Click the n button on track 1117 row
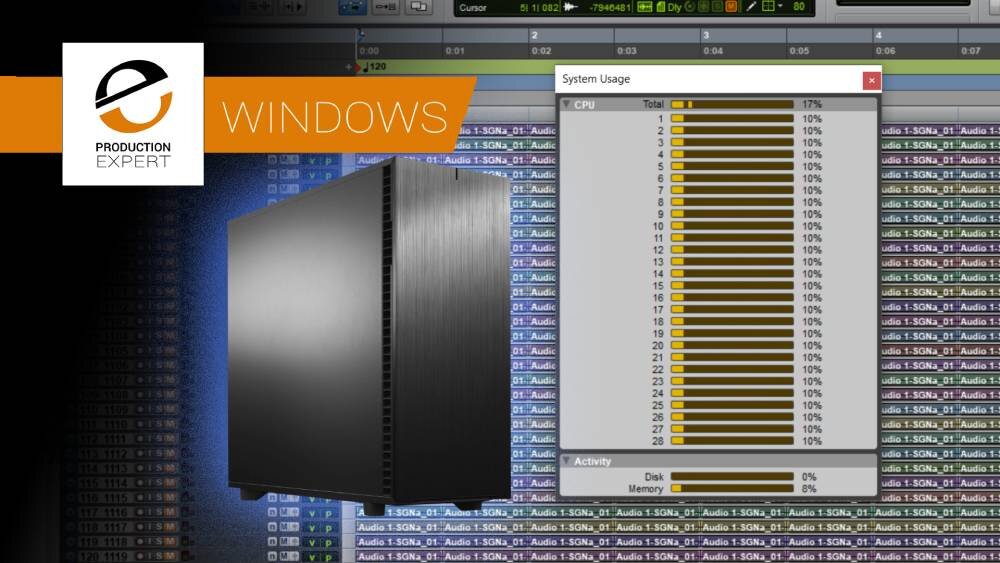 tap(272, 527)
